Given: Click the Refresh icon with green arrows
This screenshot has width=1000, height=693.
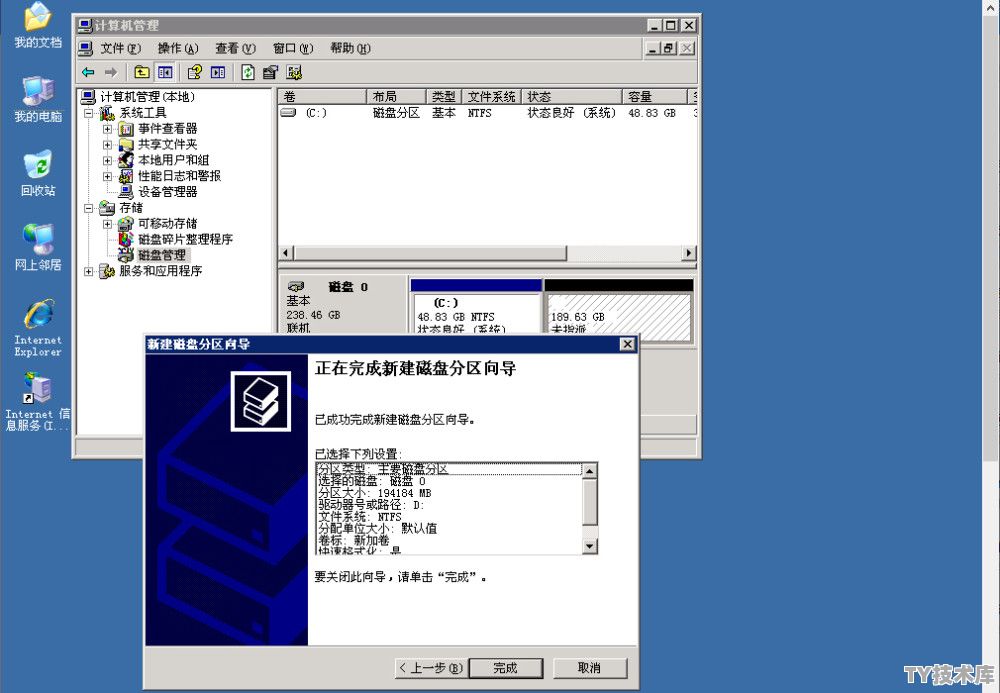Looking at the screenshot, I should pos(248,72).
